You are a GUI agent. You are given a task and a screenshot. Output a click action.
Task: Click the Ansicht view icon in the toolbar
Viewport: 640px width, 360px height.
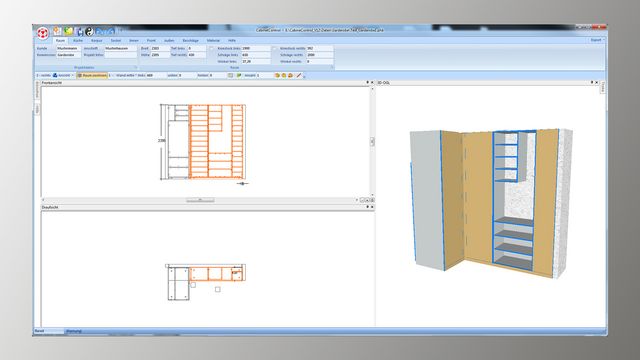[x=55, y=75]
